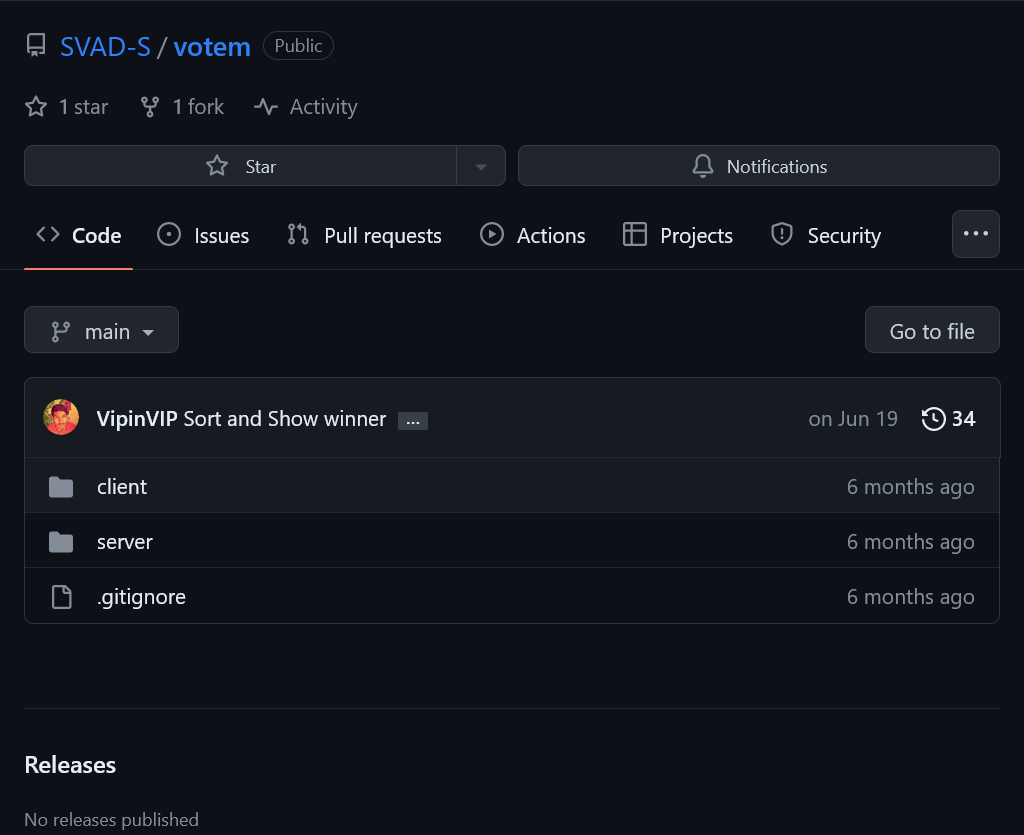Click the Code angle-brackets icon
The width and height of the screenshot is (1024, 835).
(48, 234)
